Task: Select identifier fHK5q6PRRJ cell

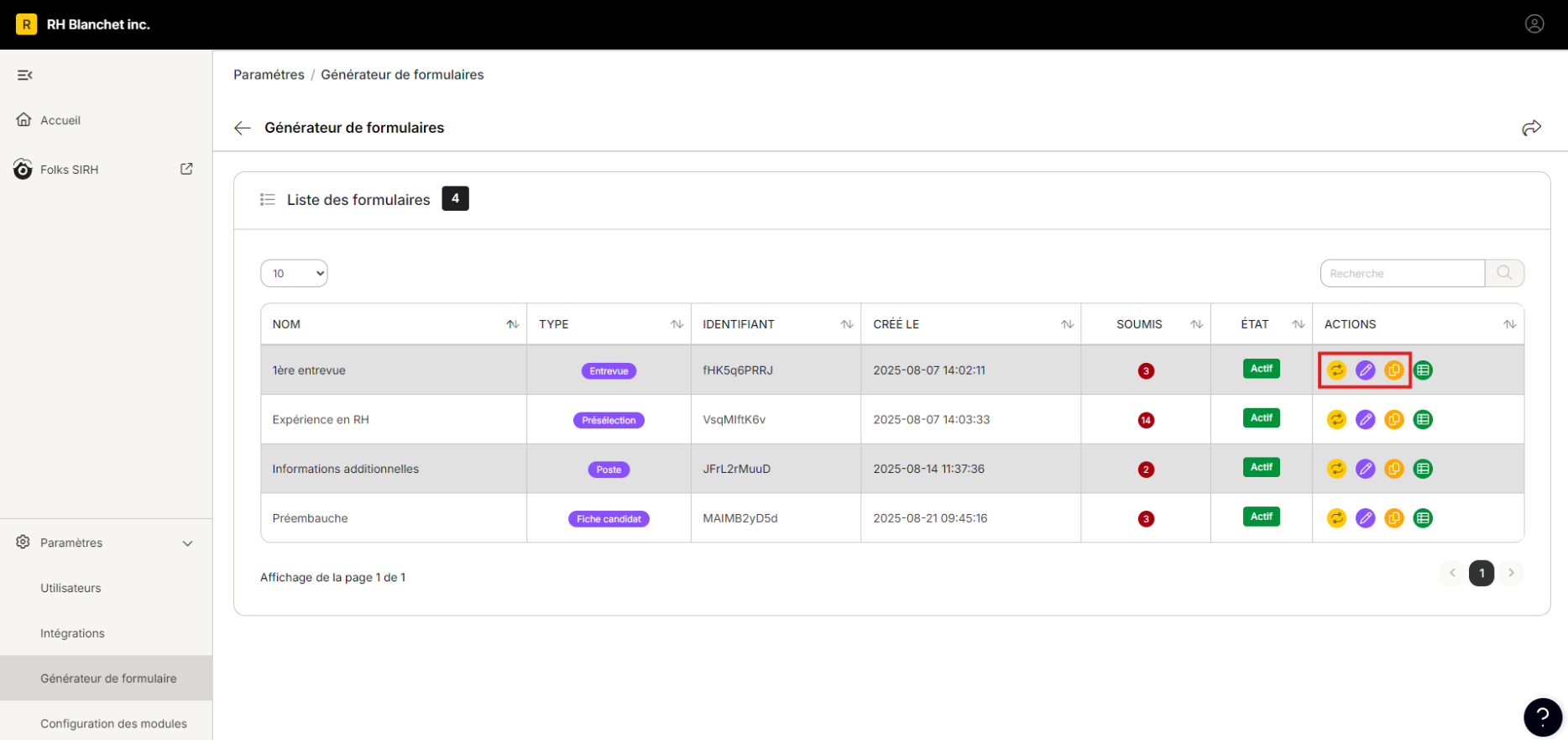Action: 776,370
